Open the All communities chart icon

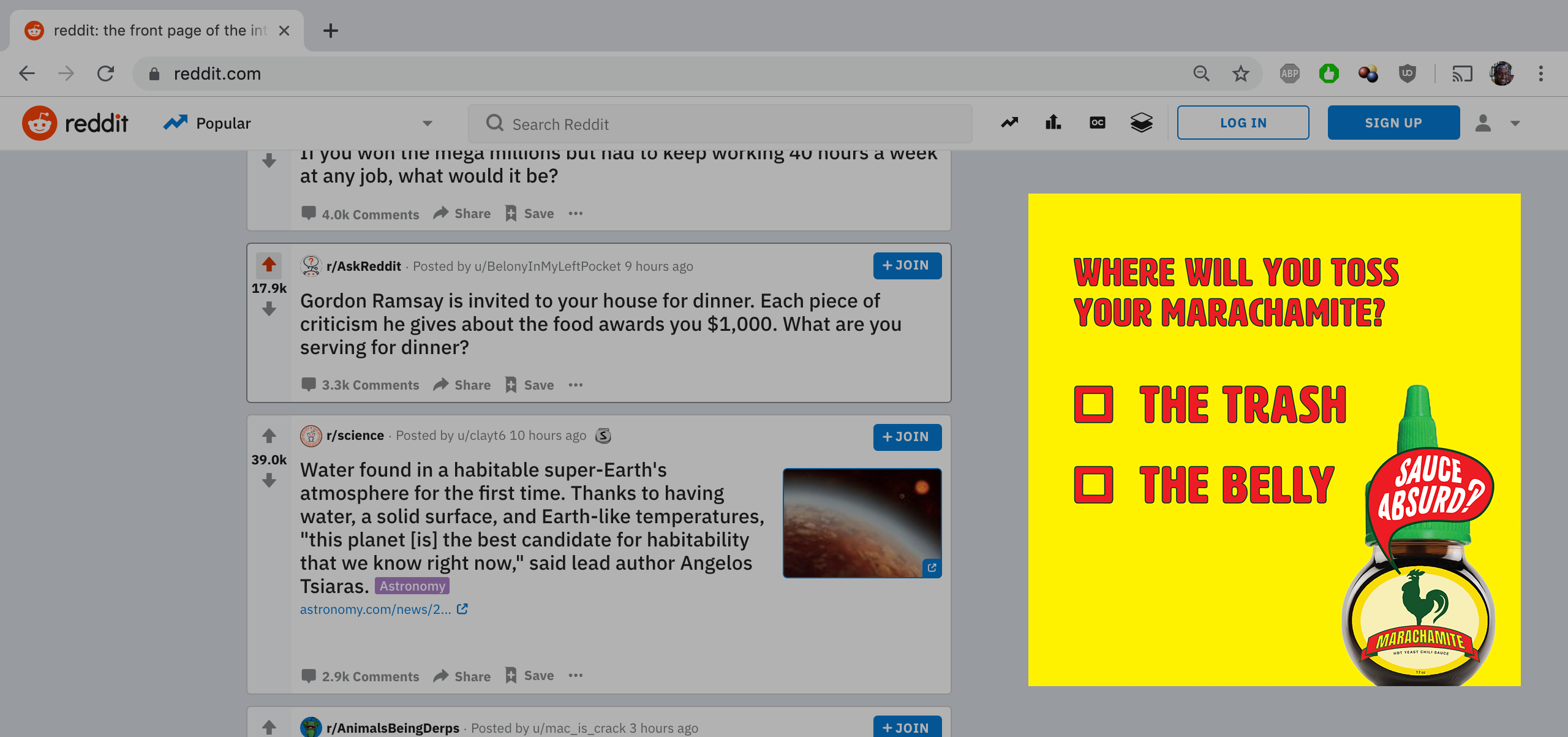point(1053,123)
